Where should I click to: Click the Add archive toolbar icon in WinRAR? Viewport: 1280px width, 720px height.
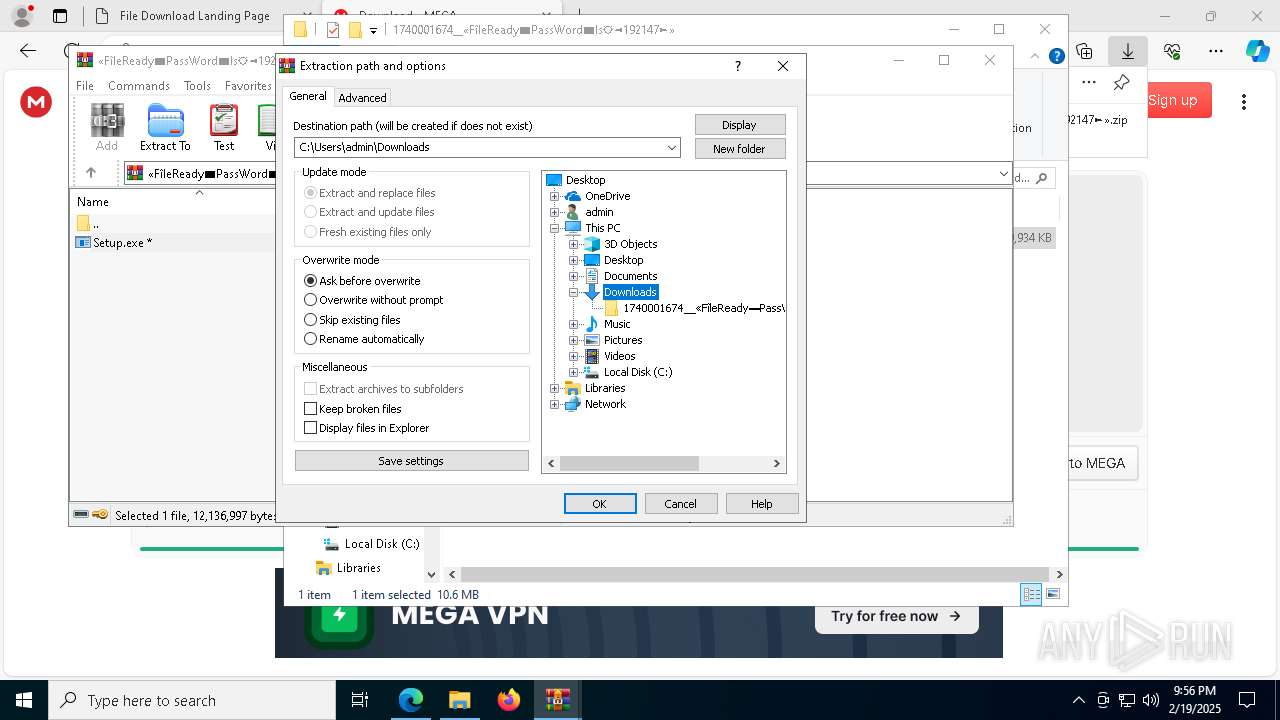tap(107, 127)
